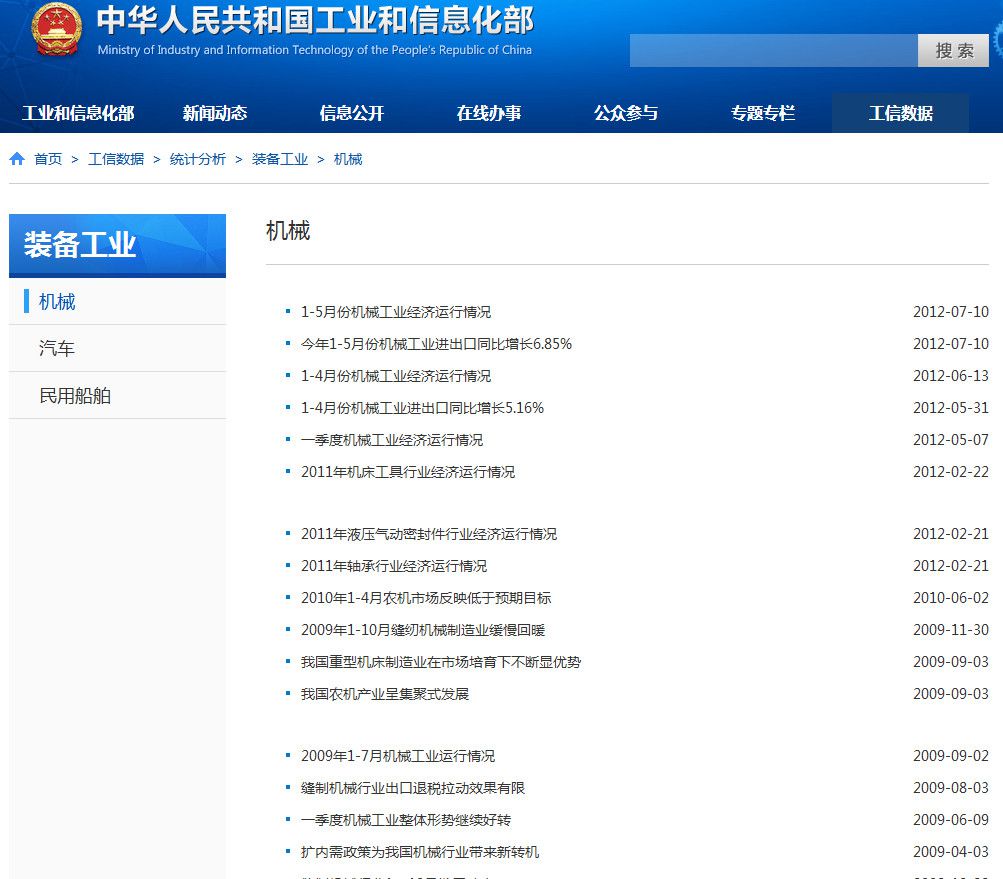Click the 搜索 search button
Screen dimensions: 1003x879
pos(953,51)
